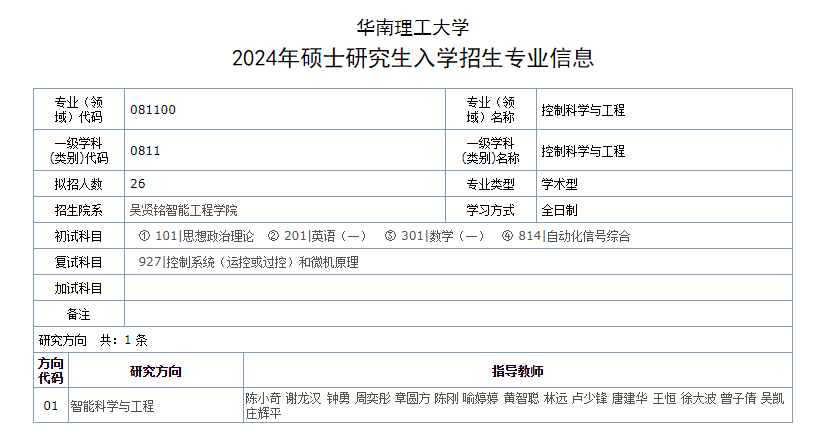This screenshot has height=444, width=819.
Task: Click 吴贤铭智能工程学院
Action: pyautogui.click(x=183, y=210)
